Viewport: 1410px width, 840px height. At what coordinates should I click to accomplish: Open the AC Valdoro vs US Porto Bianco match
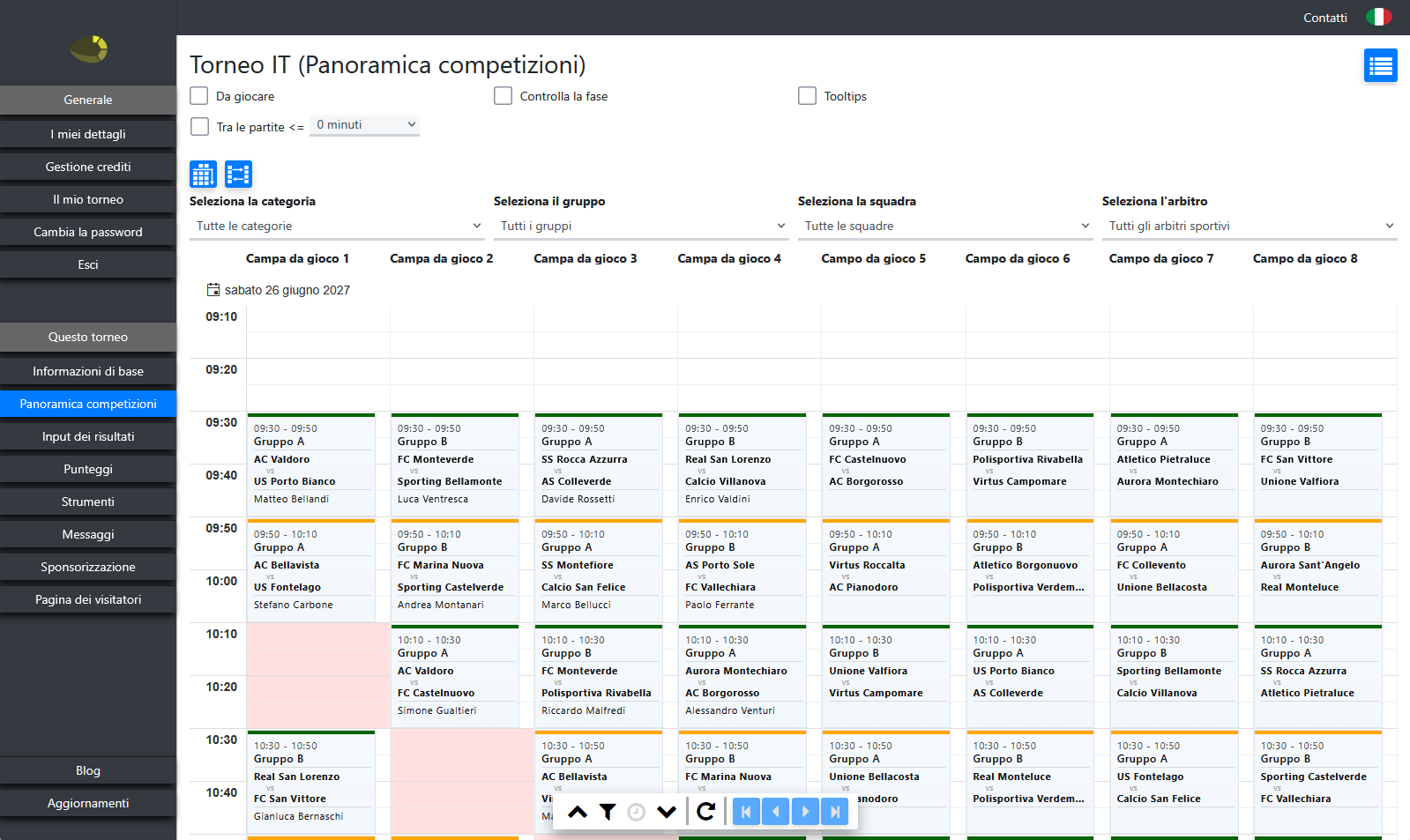pyautogui.click(x=311, y=465)
